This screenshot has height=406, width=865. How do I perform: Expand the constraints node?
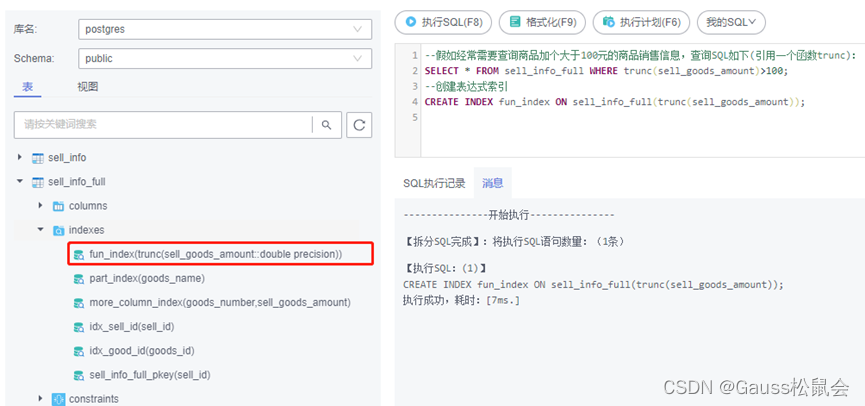click(40, 398)
